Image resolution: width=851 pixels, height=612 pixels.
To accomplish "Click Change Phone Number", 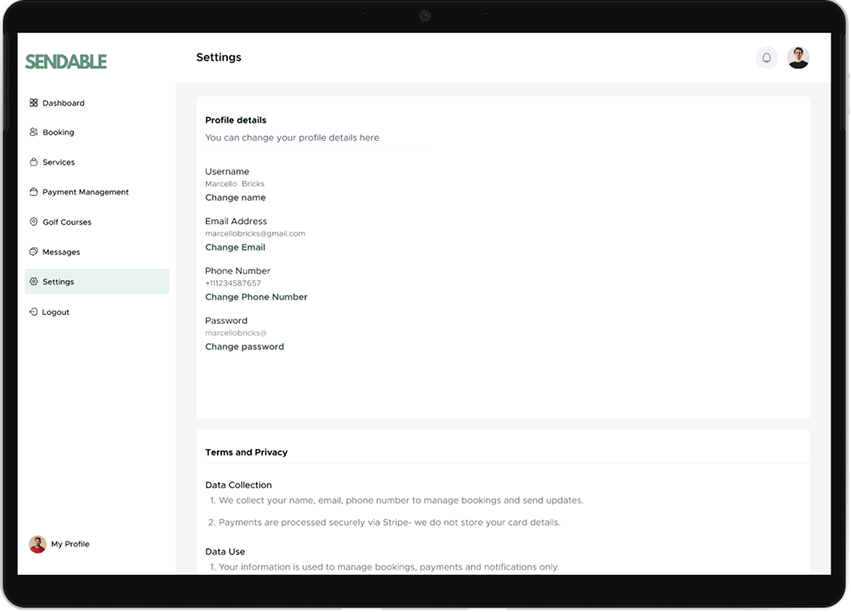I will pyautogui.click(x=256, y=297).
